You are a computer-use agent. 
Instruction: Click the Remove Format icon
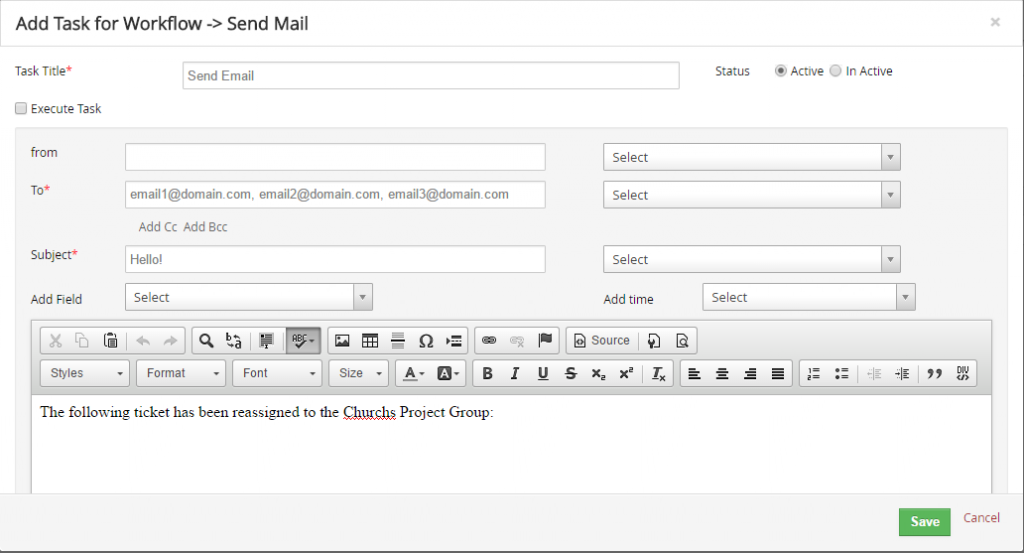coord(658,373)
